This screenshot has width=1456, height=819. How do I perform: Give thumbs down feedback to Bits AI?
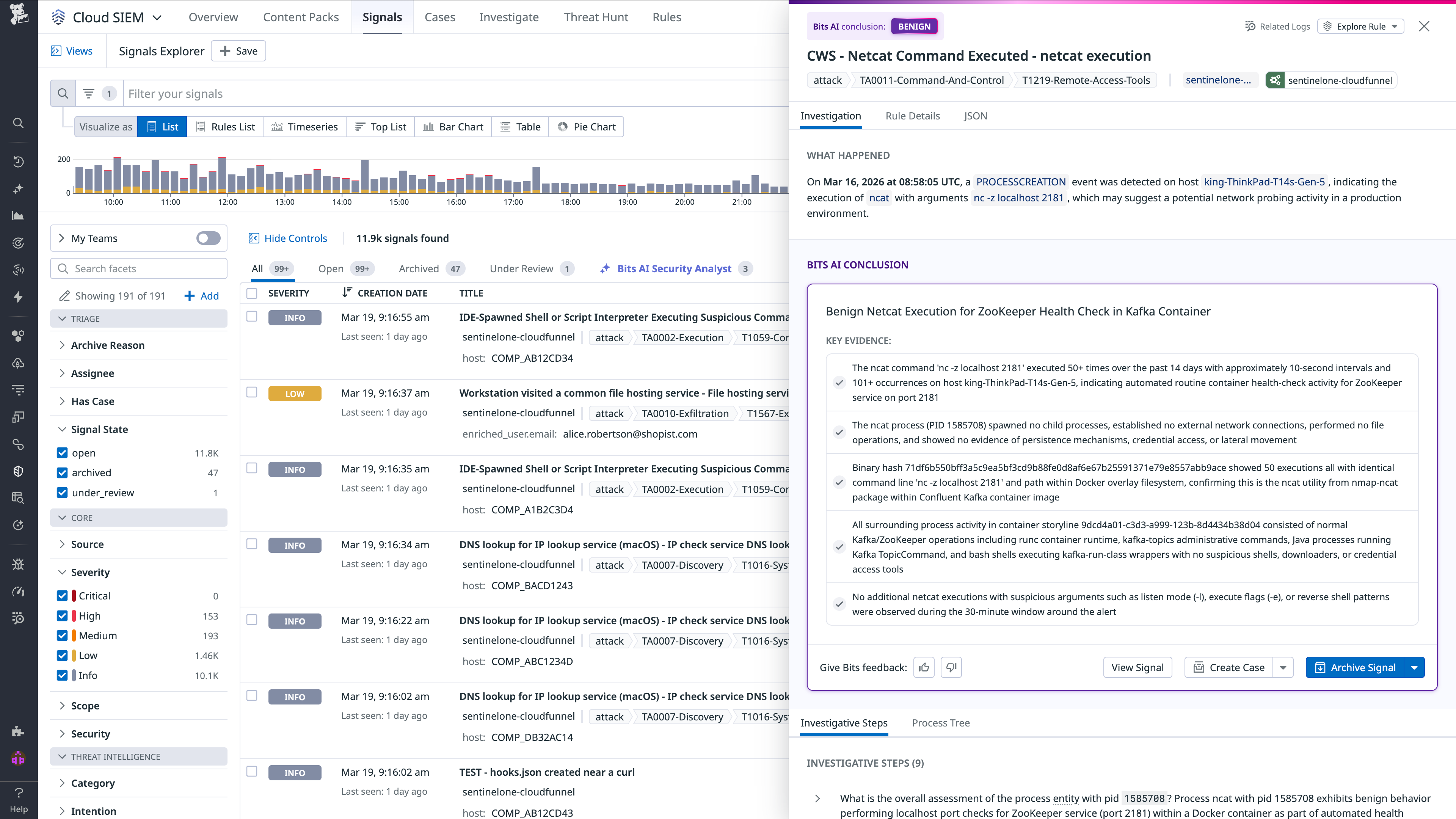951,667
